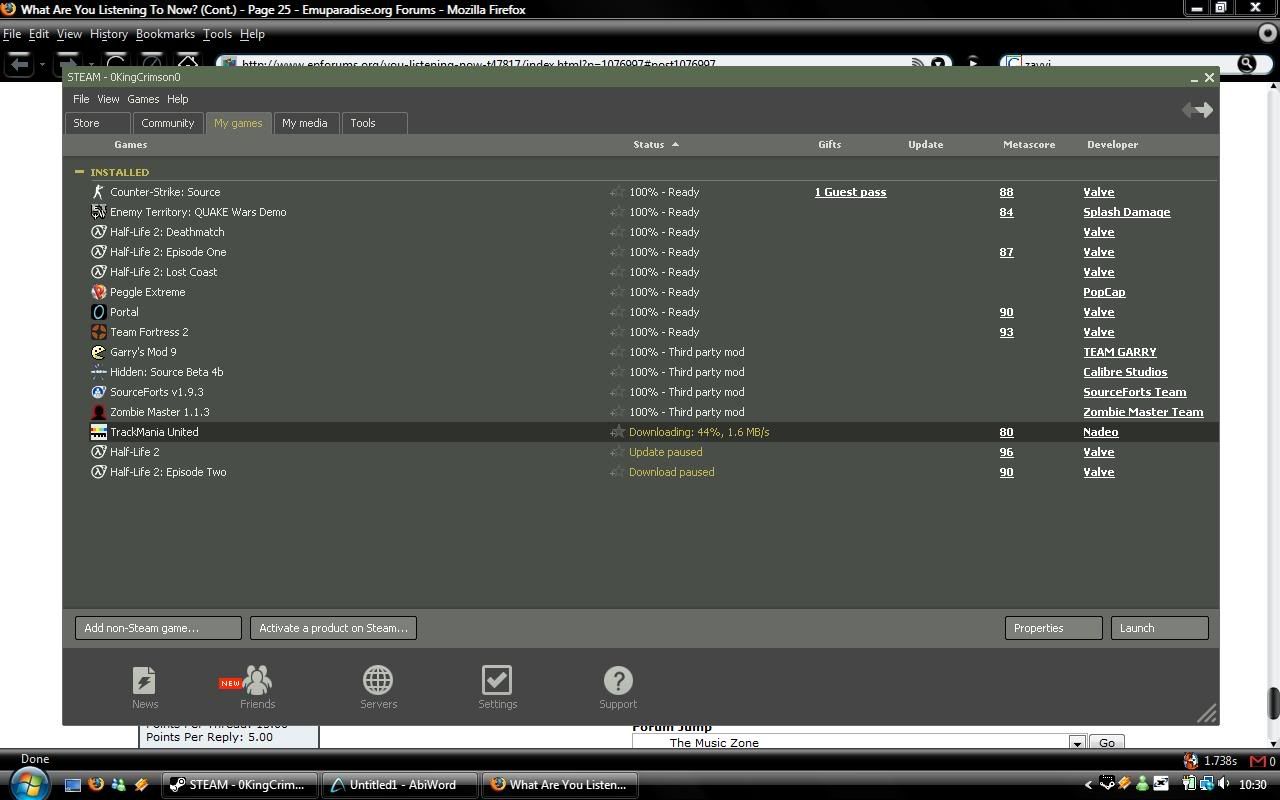Open the Steam Games menu
The width and height of the screenshot is (1280, 800).
pos(143,99)
